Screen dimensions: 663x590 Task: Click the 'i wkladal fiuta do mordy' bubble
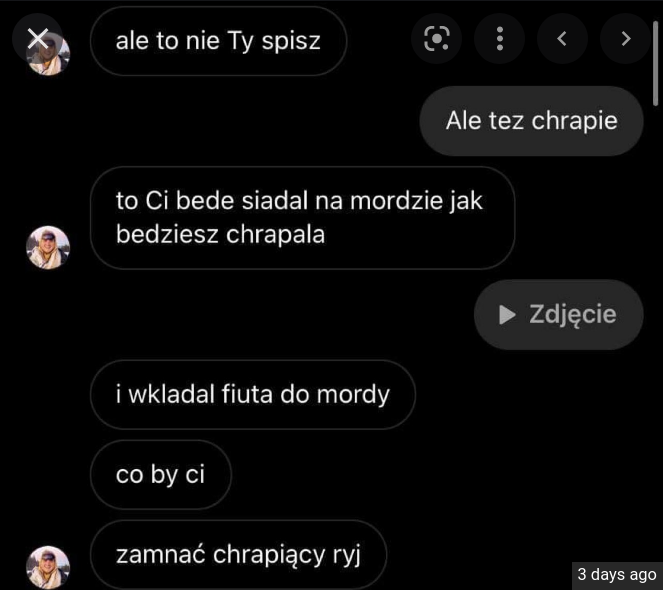tap(252, 395)
